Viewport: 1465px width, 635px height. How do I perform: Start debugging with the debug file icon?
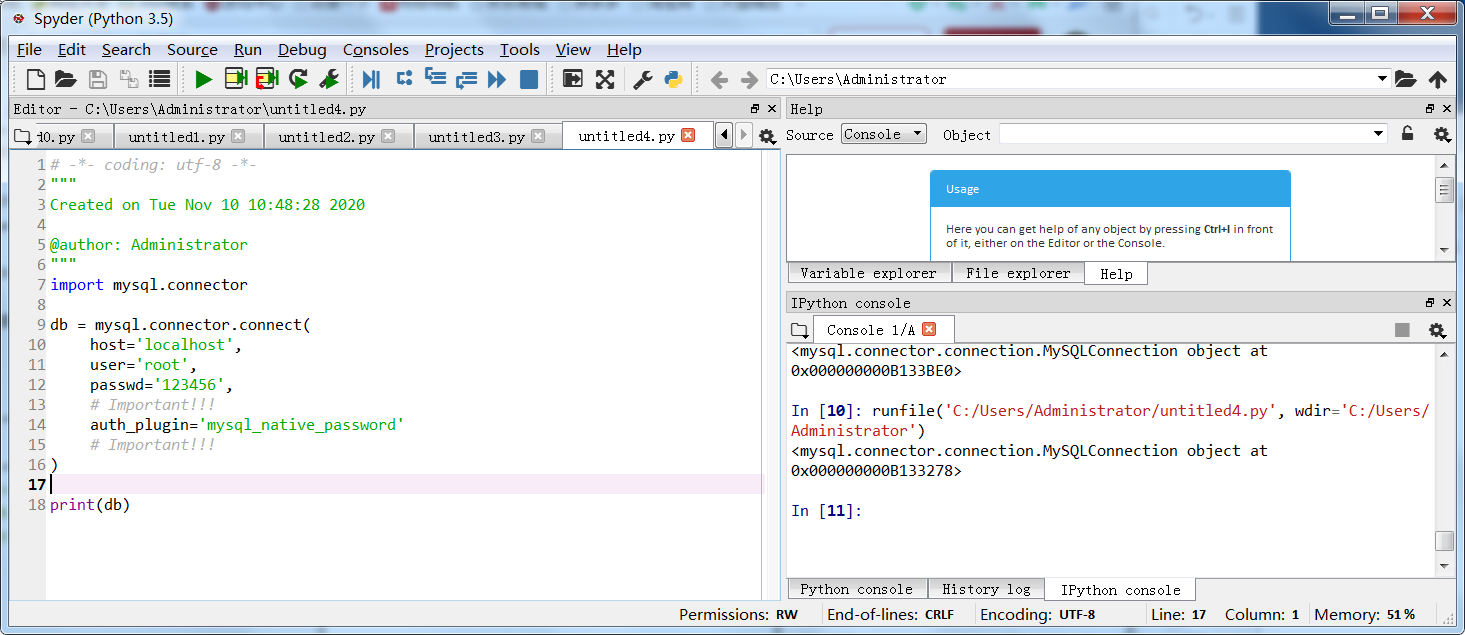(372, 79)
